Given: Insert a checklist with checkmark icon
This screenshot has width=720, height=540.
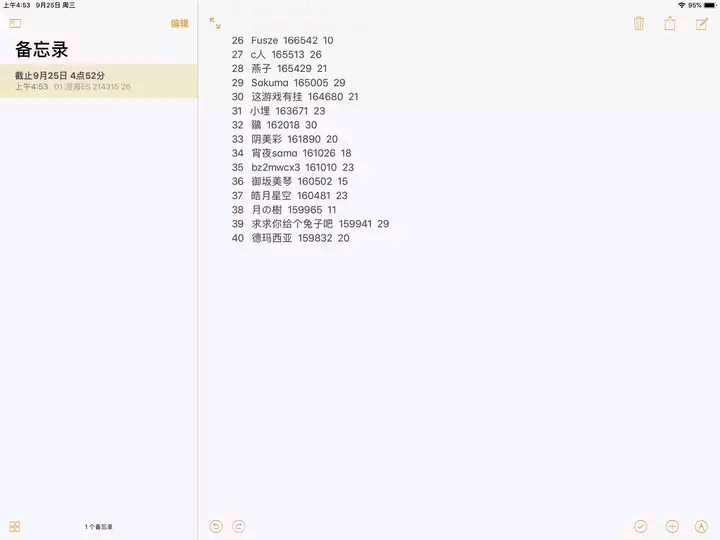Looking at the screenshot, I should click(x=641, y=526).
